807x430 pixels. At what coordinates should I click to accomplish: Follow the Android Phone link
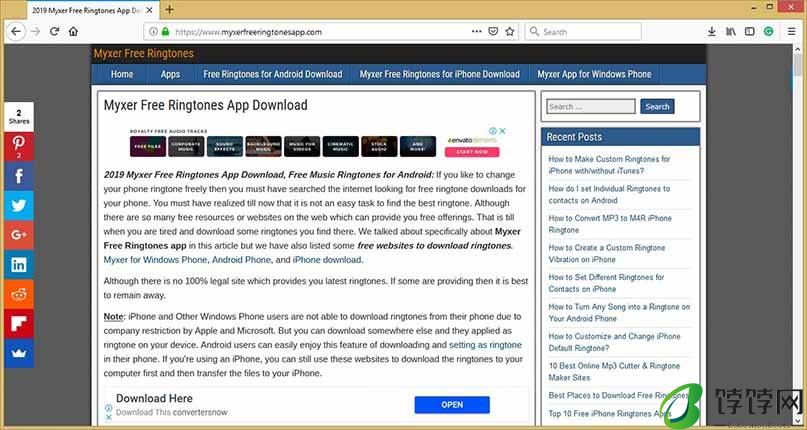tap(241, 260)
